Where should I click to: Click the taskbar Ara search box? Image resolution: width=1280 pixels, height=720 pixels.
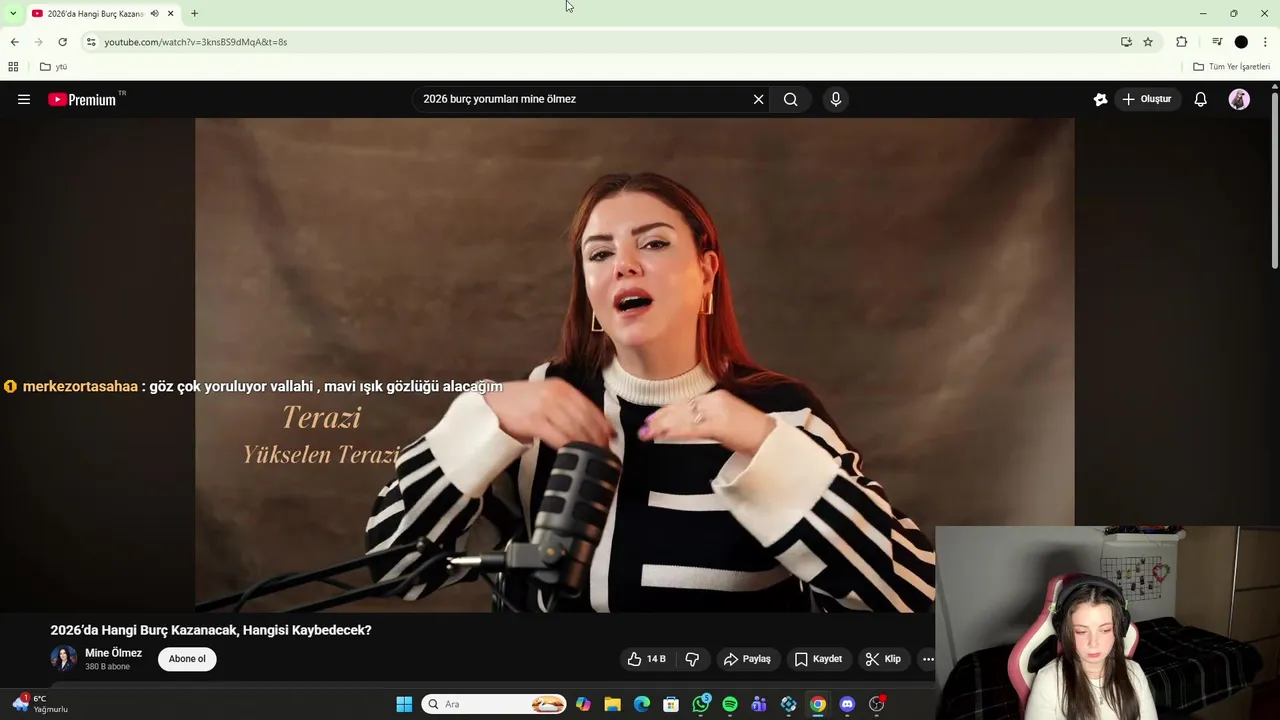point(494,704)
